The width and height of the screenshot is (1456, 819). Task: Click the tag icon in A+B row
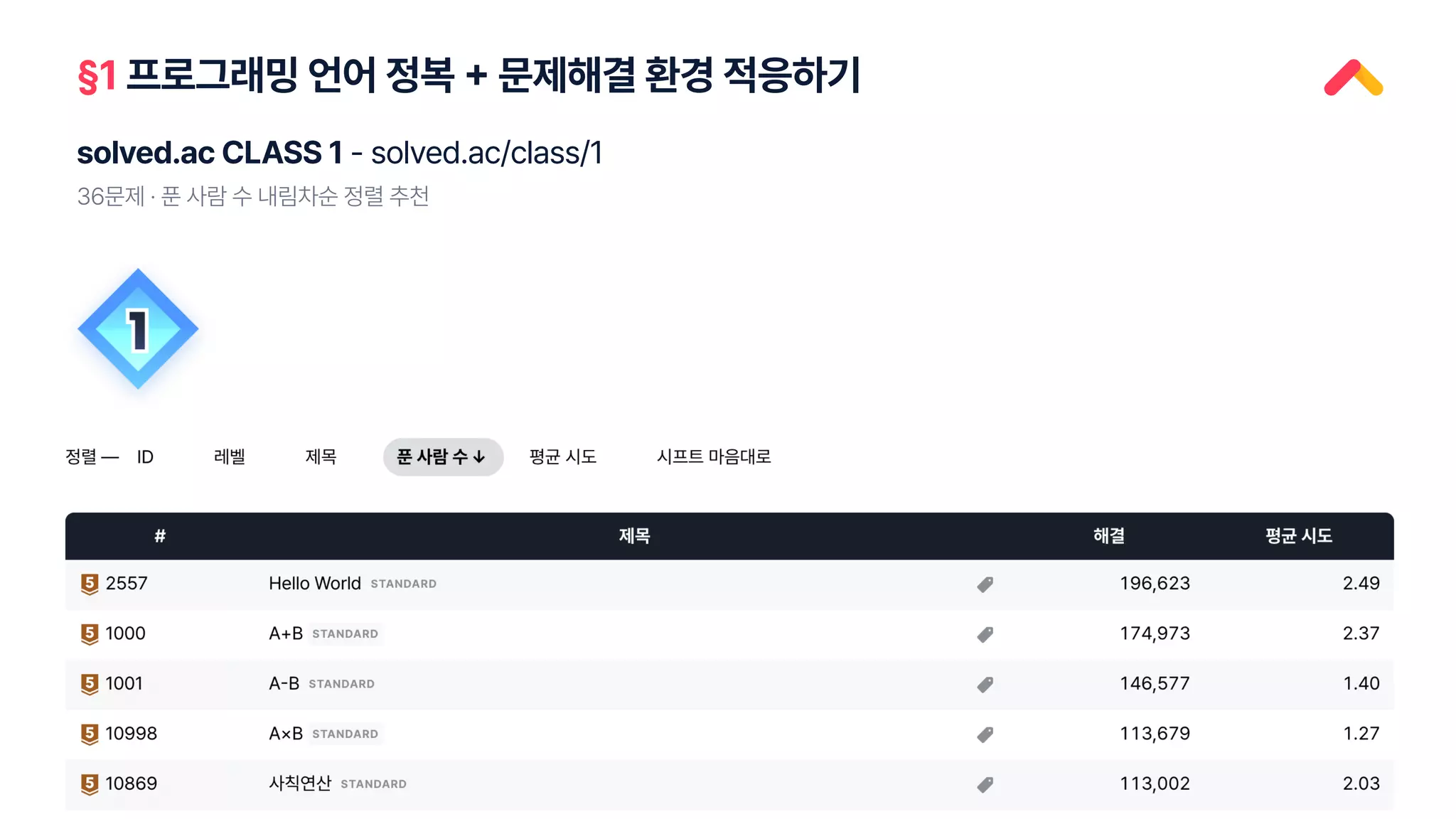[985, 634]
